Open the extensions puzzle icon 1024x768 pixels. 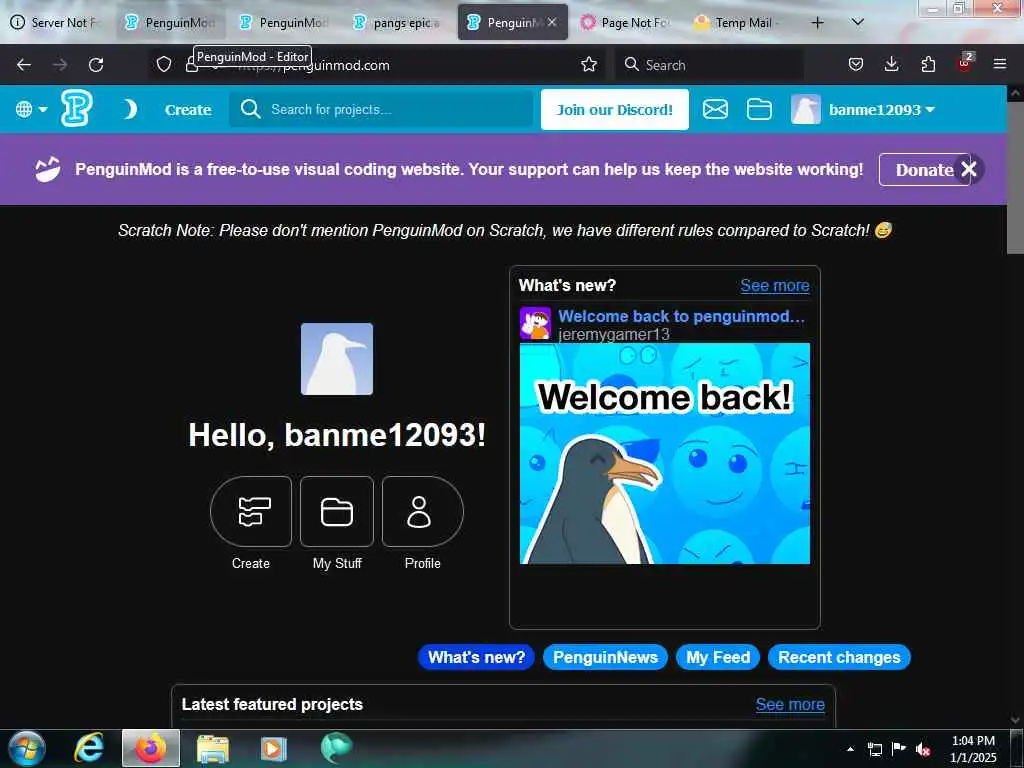coord(928,64)
